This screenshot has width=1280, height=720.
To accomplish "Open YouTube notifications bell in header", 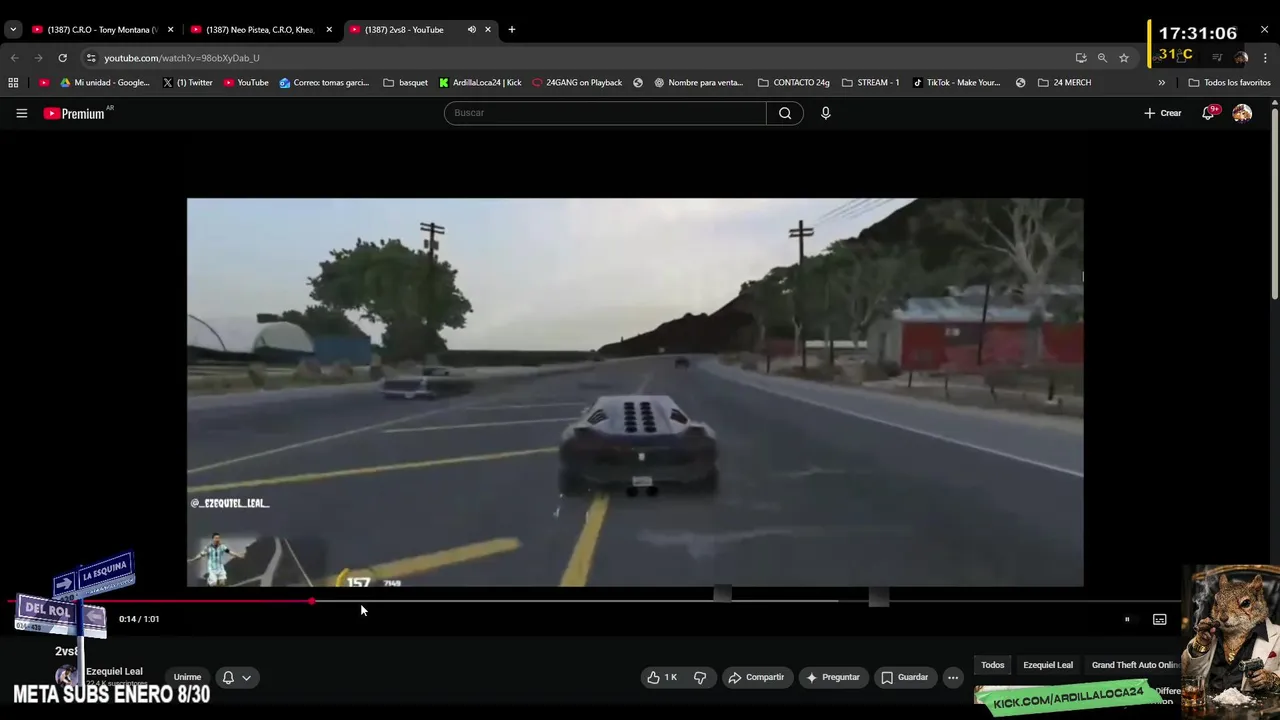I will click(x=1208, y=113).
